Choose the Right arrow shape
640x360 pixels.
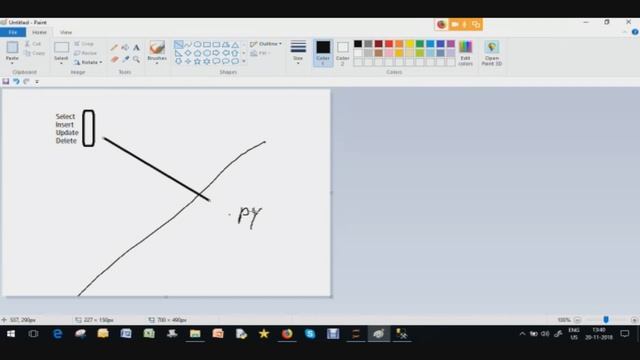[216, 53]
